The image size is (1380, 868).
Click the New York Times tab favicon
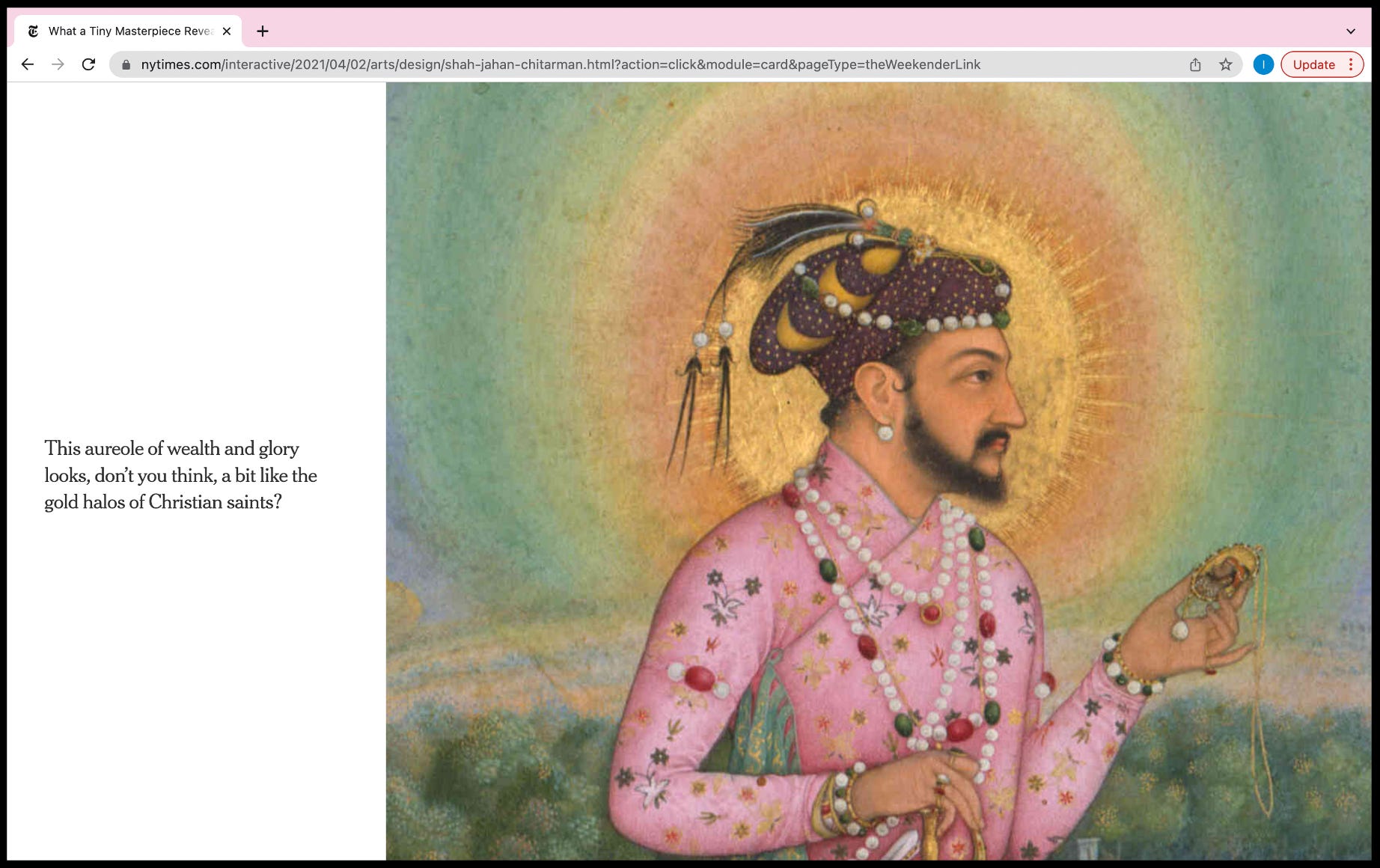coord(33,31)
